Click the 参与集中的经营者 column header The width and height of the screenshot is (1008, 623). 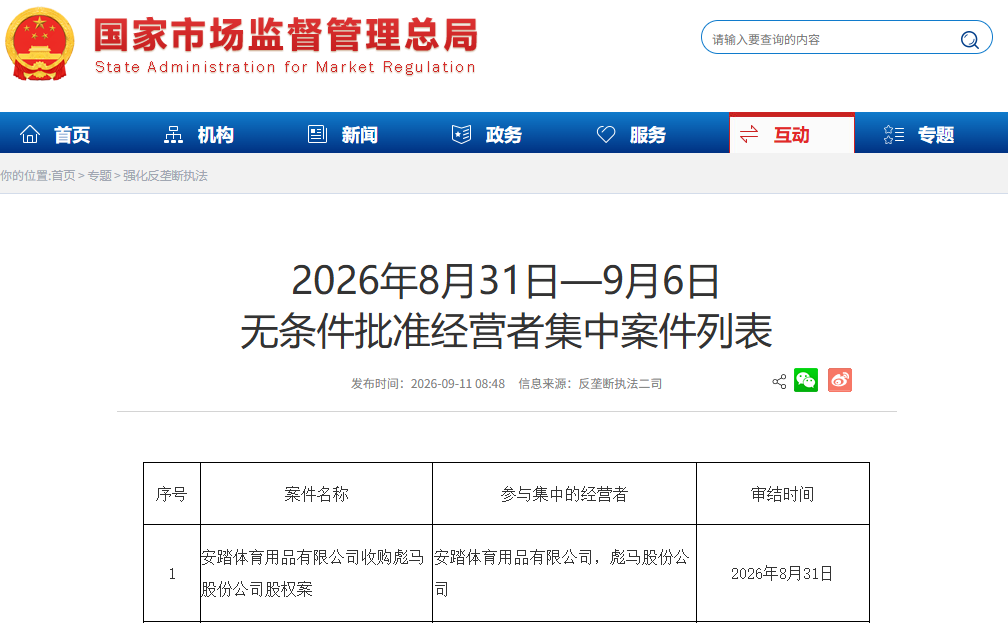click(564, 494)
